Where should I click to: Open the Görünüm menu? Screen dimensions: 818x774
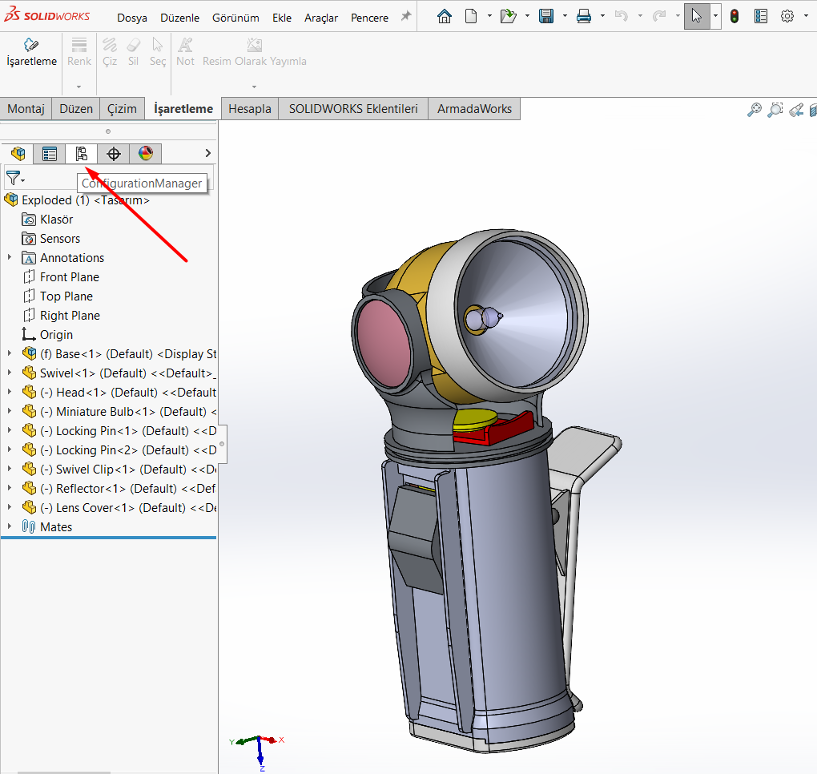235,17
